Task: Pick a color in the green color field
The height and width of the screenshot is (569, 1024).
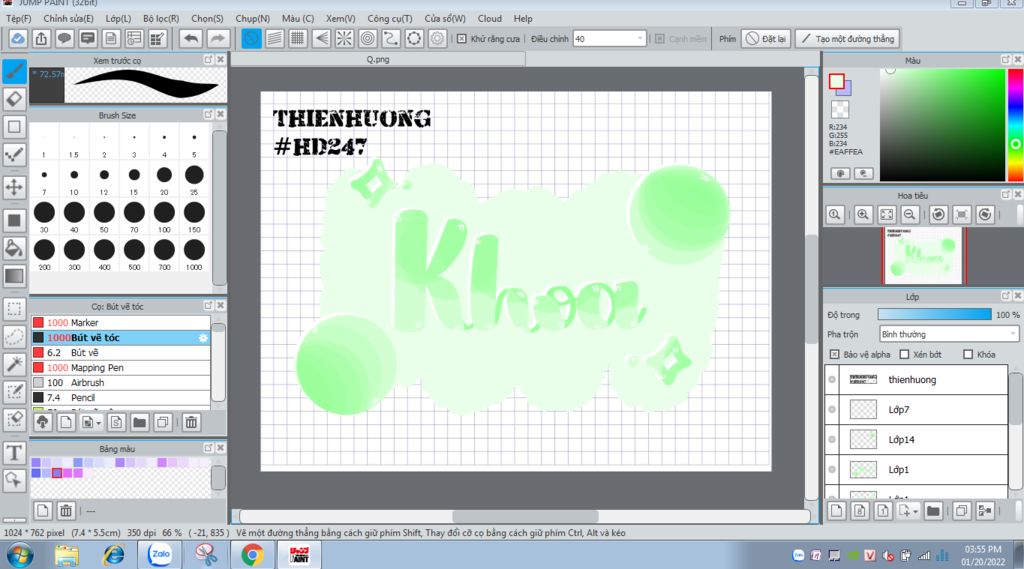Action: pyautogui.click(x=942, y=124)
